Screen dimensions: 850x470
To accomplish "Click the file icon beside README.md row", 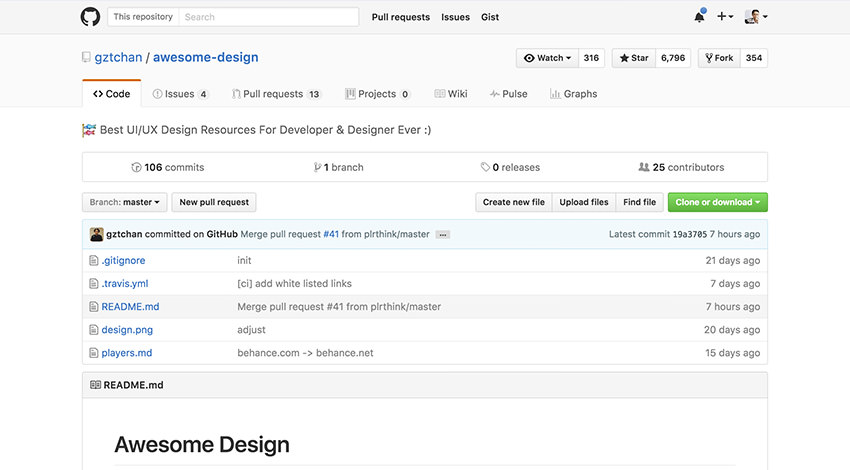I will pyautogui.click(x=94, y=307).
